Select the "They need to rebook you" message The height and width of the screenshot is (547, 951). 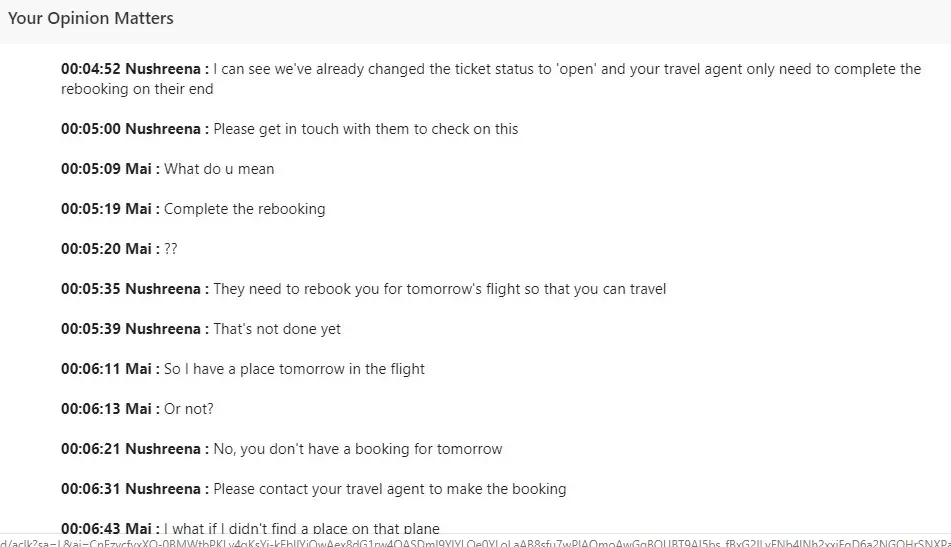click(x=440, y=289)
